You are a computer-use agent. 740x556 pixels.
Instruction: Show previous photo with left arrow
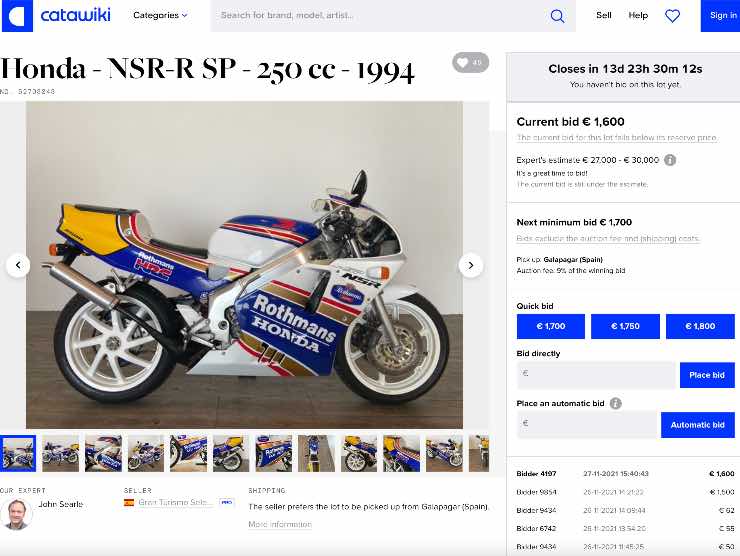[18, 265]
